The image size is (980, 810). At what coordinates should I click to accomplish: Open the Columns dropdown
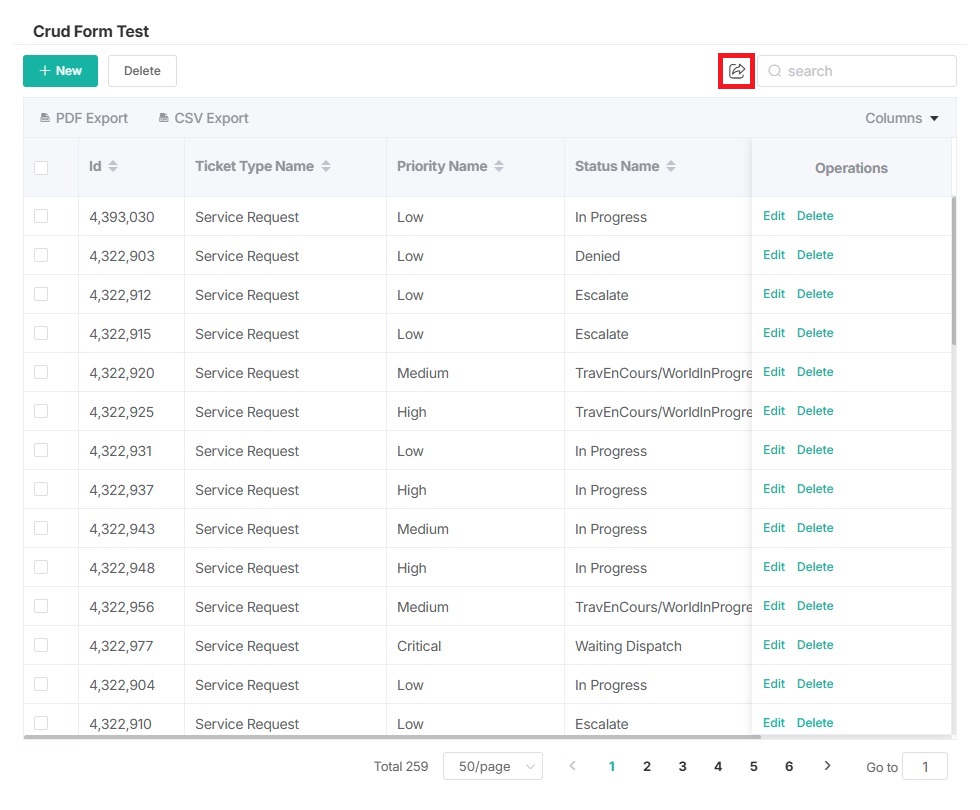tap(902, 118)
